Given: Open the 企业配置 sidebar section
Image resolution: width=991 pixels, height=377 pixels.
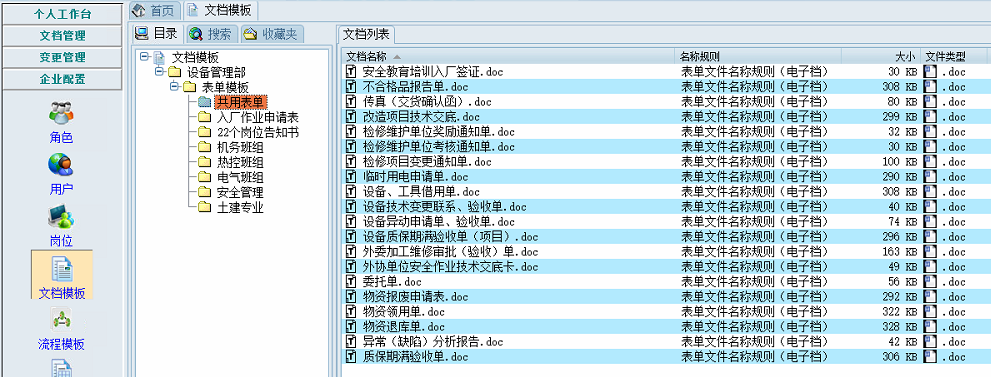Looking at the screenshot, I should coord(62,78).
